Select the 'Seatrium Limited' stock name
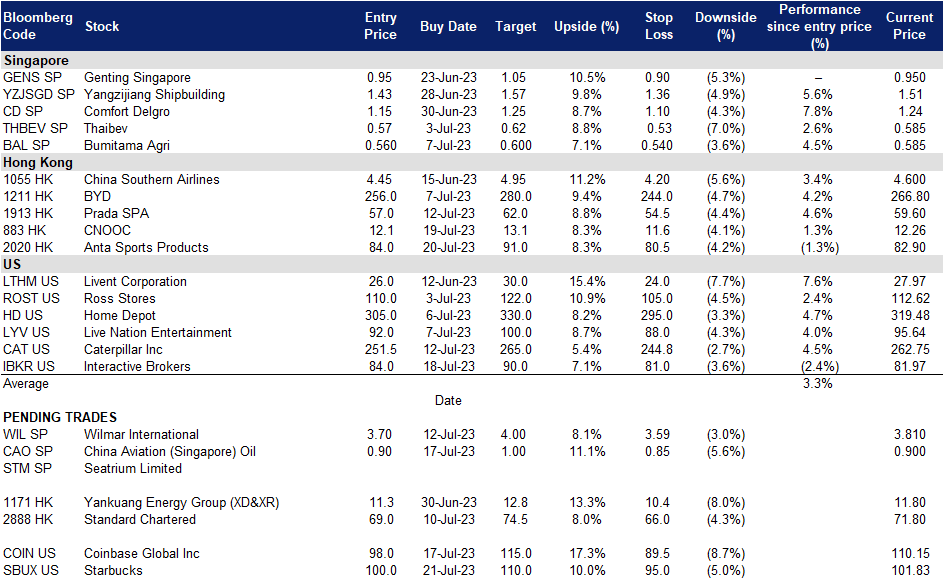Image resolution: width=943 pixels, height=579 pixels. tap(133, 468)
